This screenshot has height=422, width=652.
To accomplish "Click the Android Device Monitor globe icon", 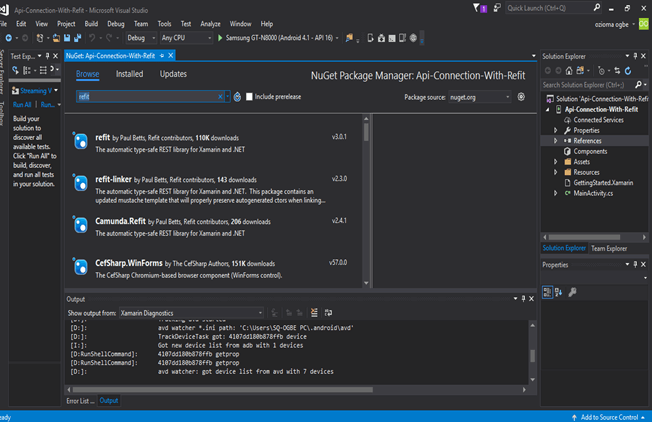I will coord(413,38).
